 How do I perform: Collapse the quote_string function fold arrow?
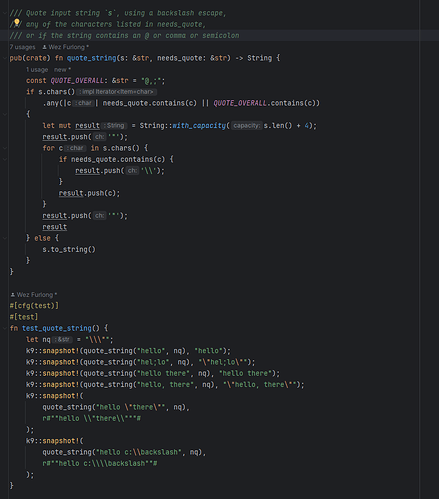click(5, 58)
